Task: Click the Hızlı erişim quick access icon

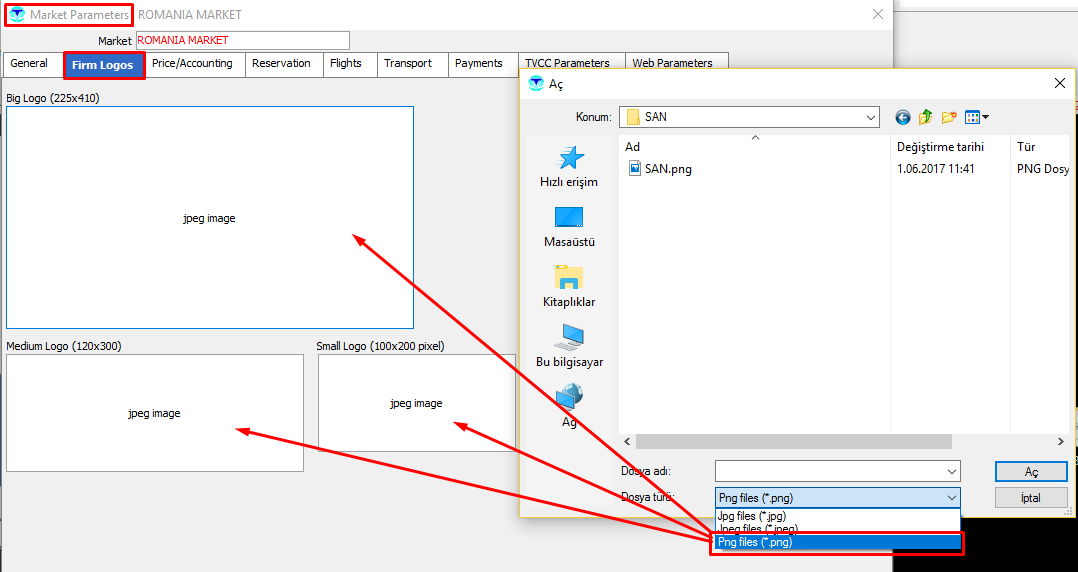Action: (568, 158)
